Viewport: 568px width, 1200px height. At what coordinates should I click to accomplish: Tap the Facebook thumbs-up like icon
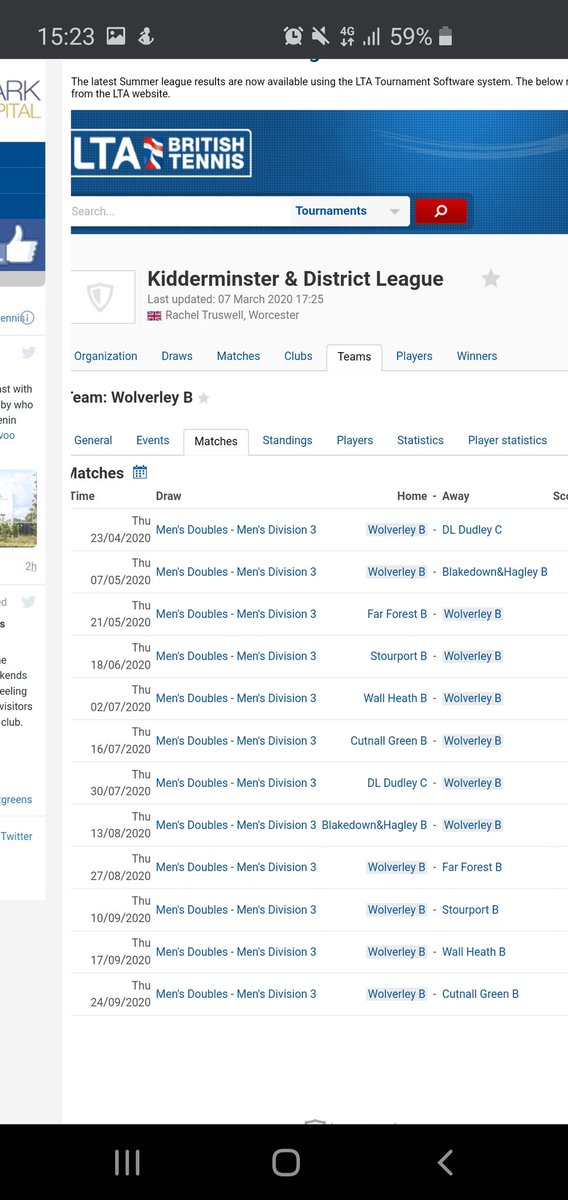click(x=22, y=245)
